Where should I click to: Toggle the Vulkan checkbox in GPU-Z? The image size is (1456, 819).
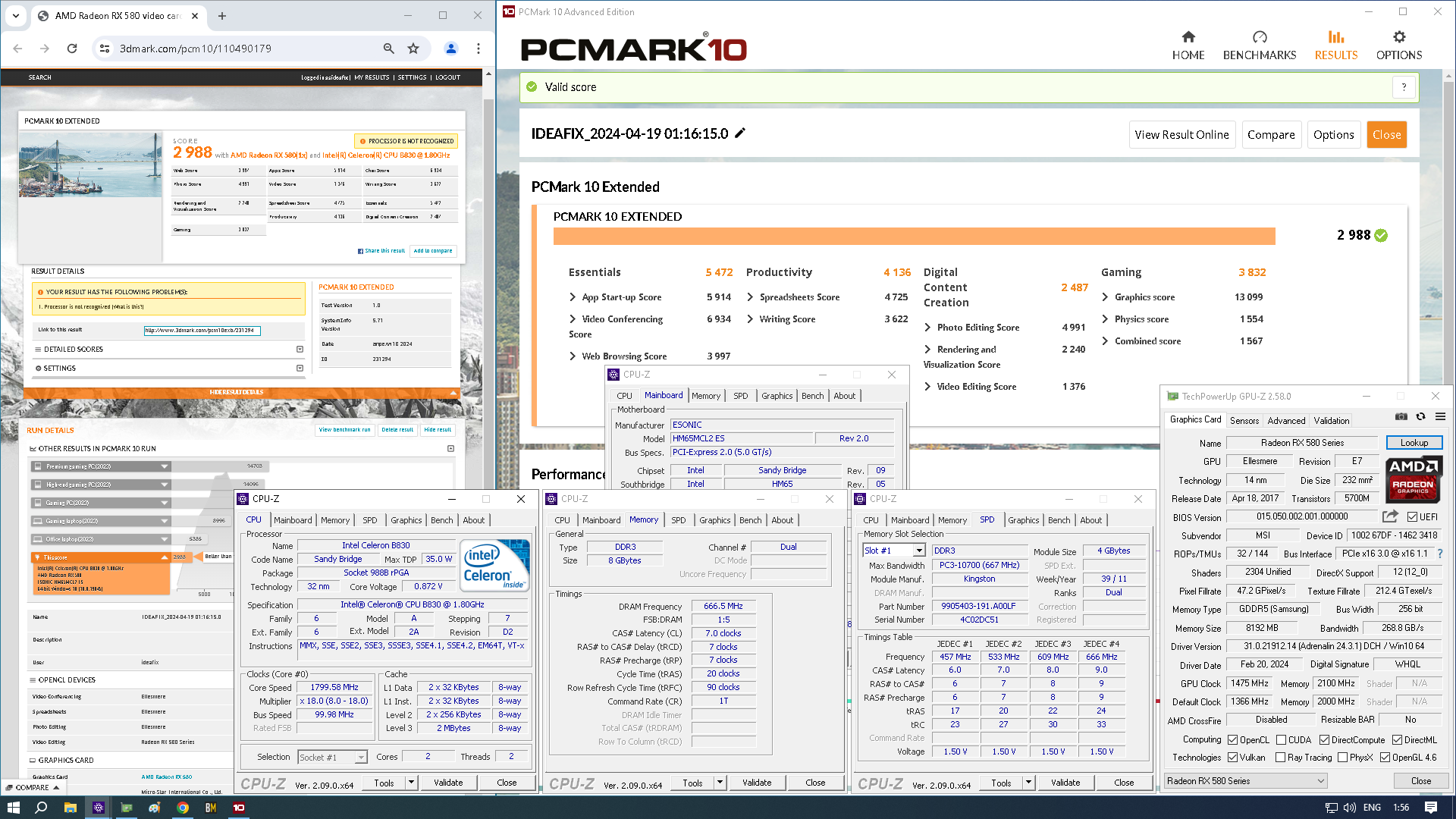[1233, 758]
